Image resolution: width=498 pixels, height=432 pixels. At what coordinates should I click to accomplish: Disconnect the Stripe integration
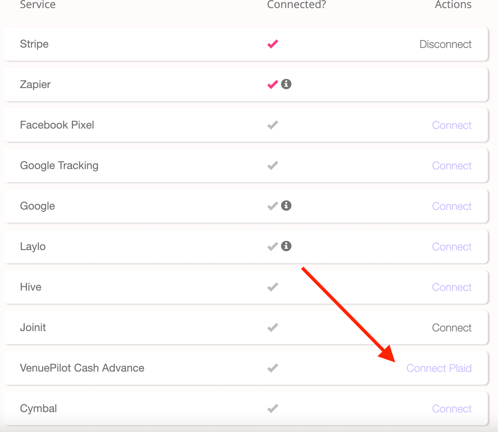(445, 44)
